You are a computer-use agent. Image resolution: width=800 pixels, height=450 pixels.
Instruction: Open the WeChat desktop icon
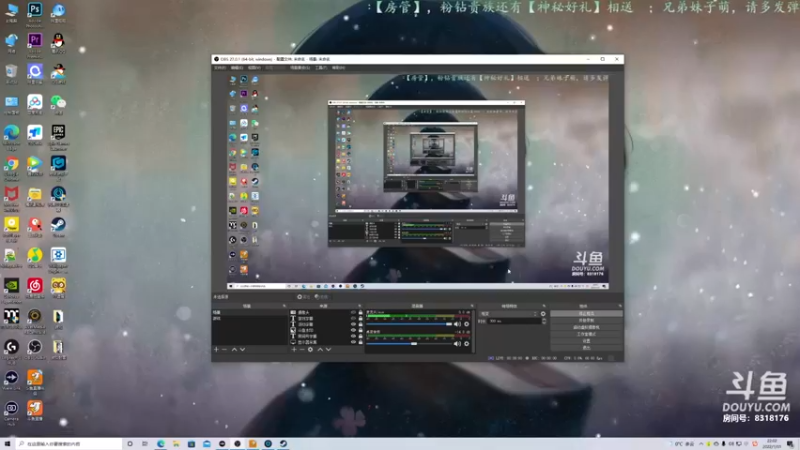click(x=58, y=105)
